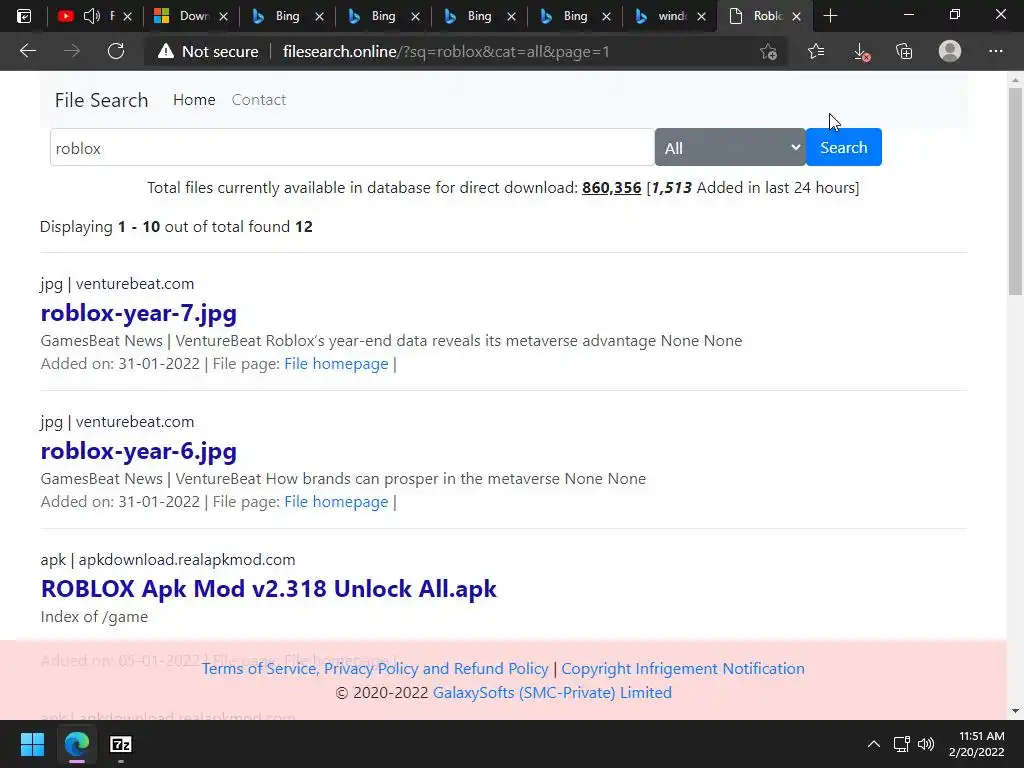The image size is (1024, 768).
Task: Expand the All category dropdown
Action: coord(730,148)
